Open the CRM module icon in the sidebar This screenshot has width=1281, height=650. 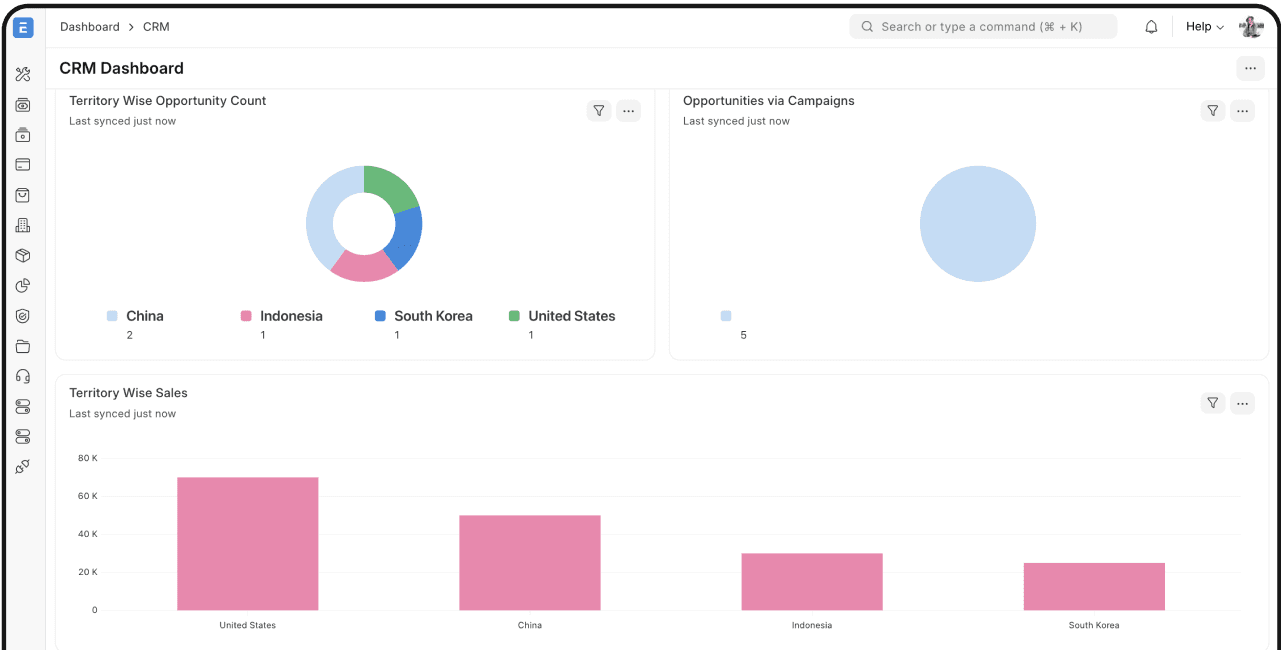[x=23, y=104]
